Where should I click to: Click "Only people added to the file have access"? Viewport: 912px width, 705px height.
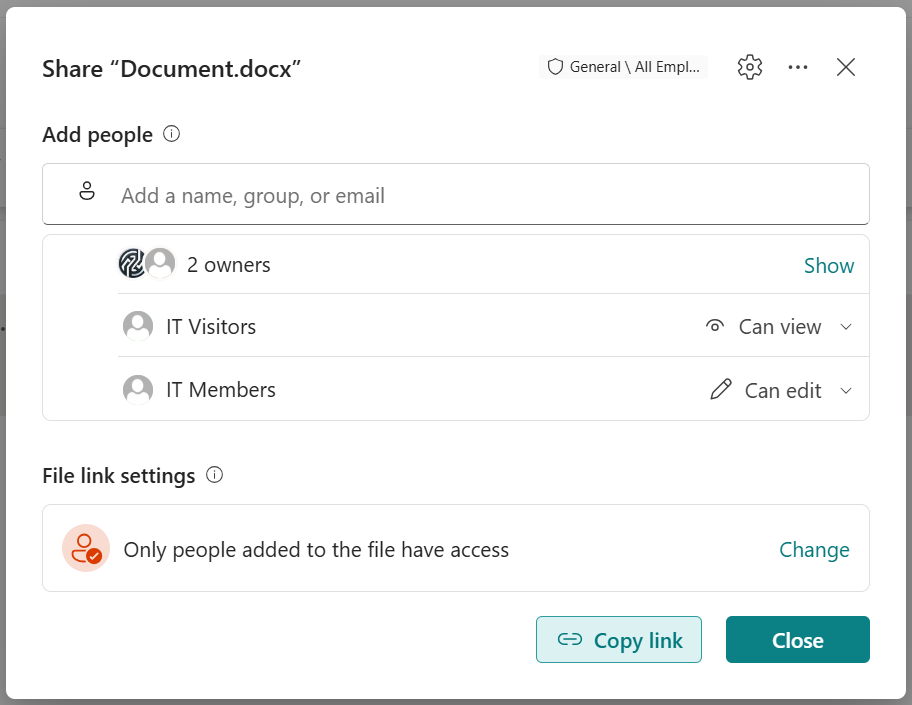click(x=316, y=550)
